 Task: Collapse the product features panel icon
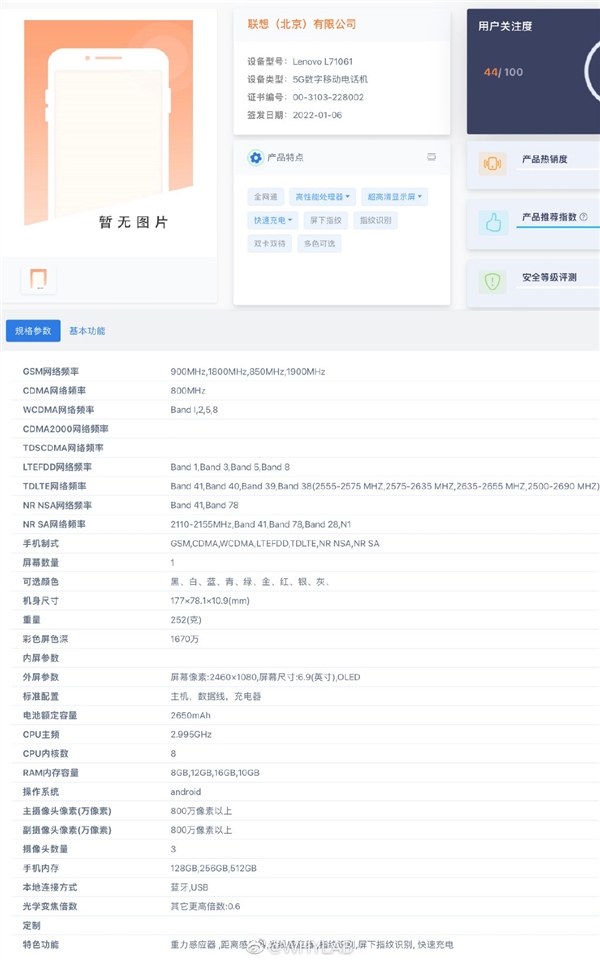tap(432, 157)
